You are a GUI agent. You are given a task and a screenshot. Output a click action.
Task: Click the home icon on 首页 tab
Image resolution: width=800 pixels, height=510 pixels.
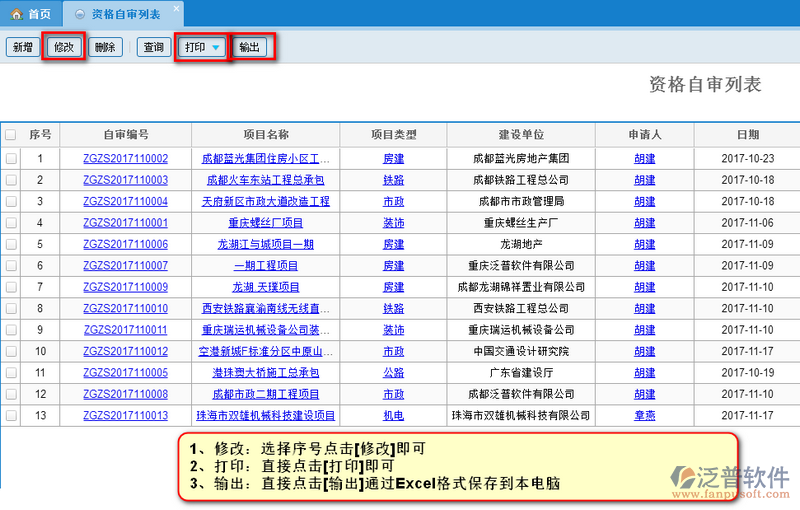click(x=16, y=14)
